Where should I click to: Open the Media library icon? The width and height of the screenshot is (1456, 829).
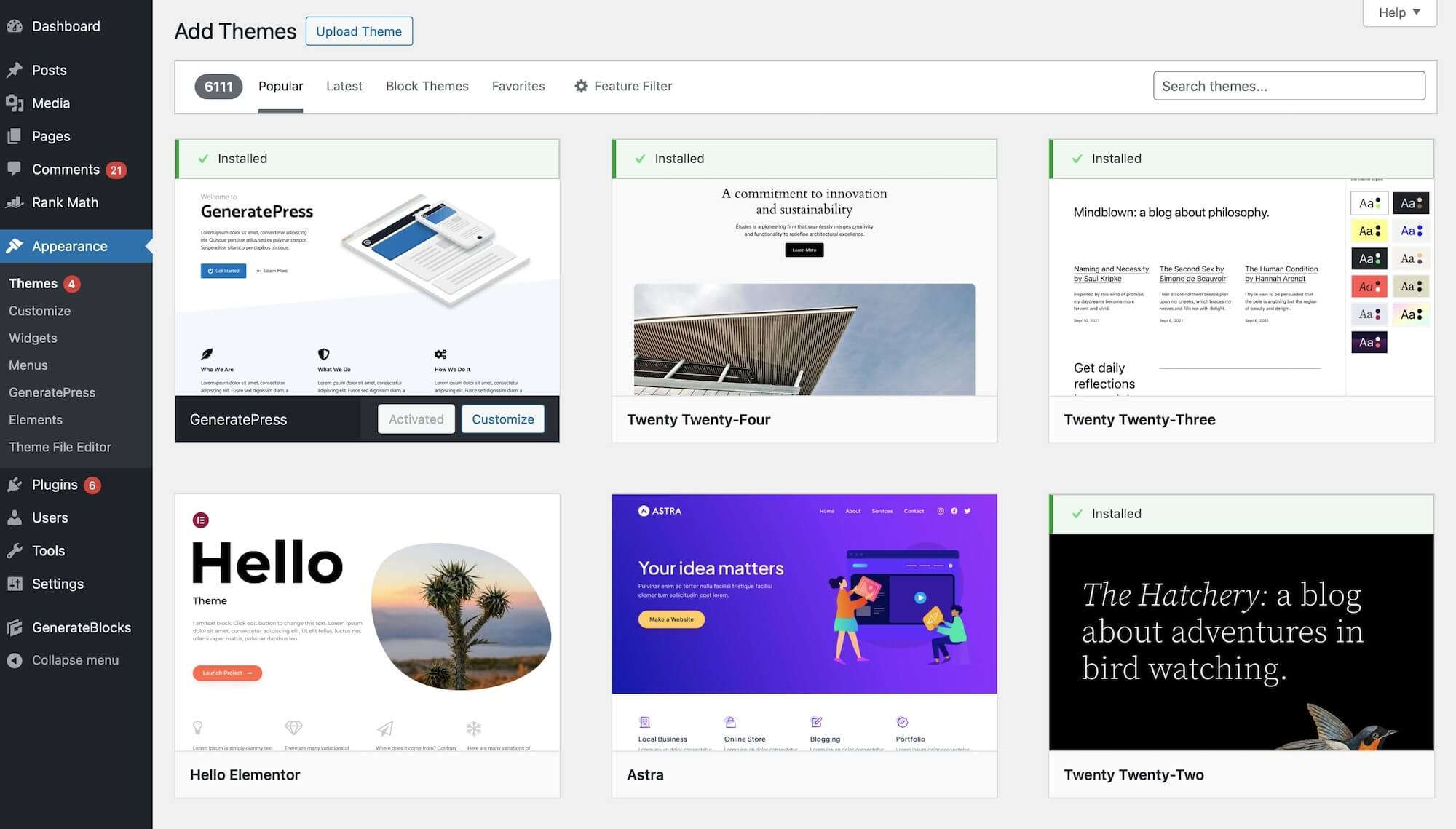[15, 103]
